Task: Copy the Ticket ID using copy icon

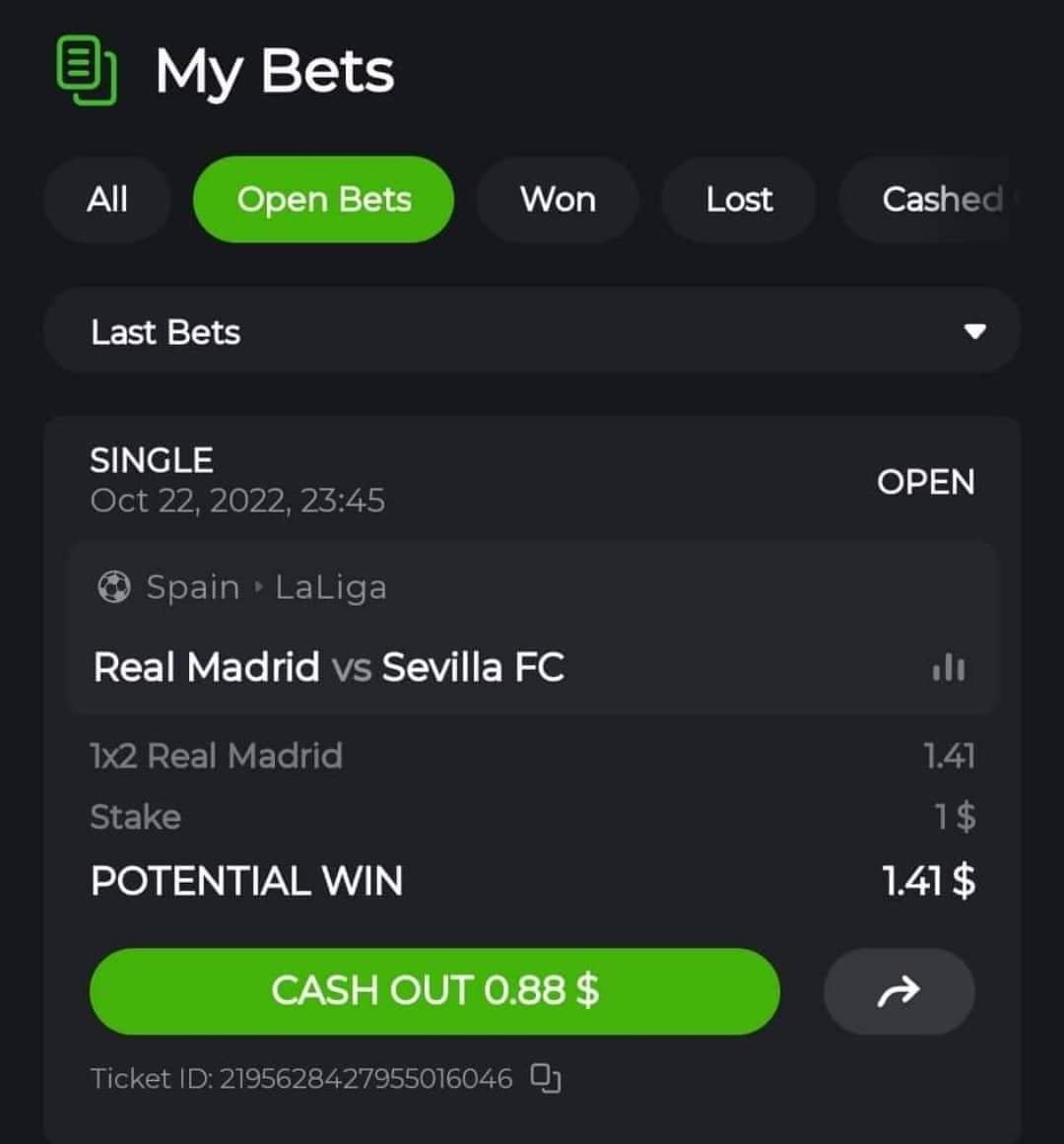Action: [546, 1078]
